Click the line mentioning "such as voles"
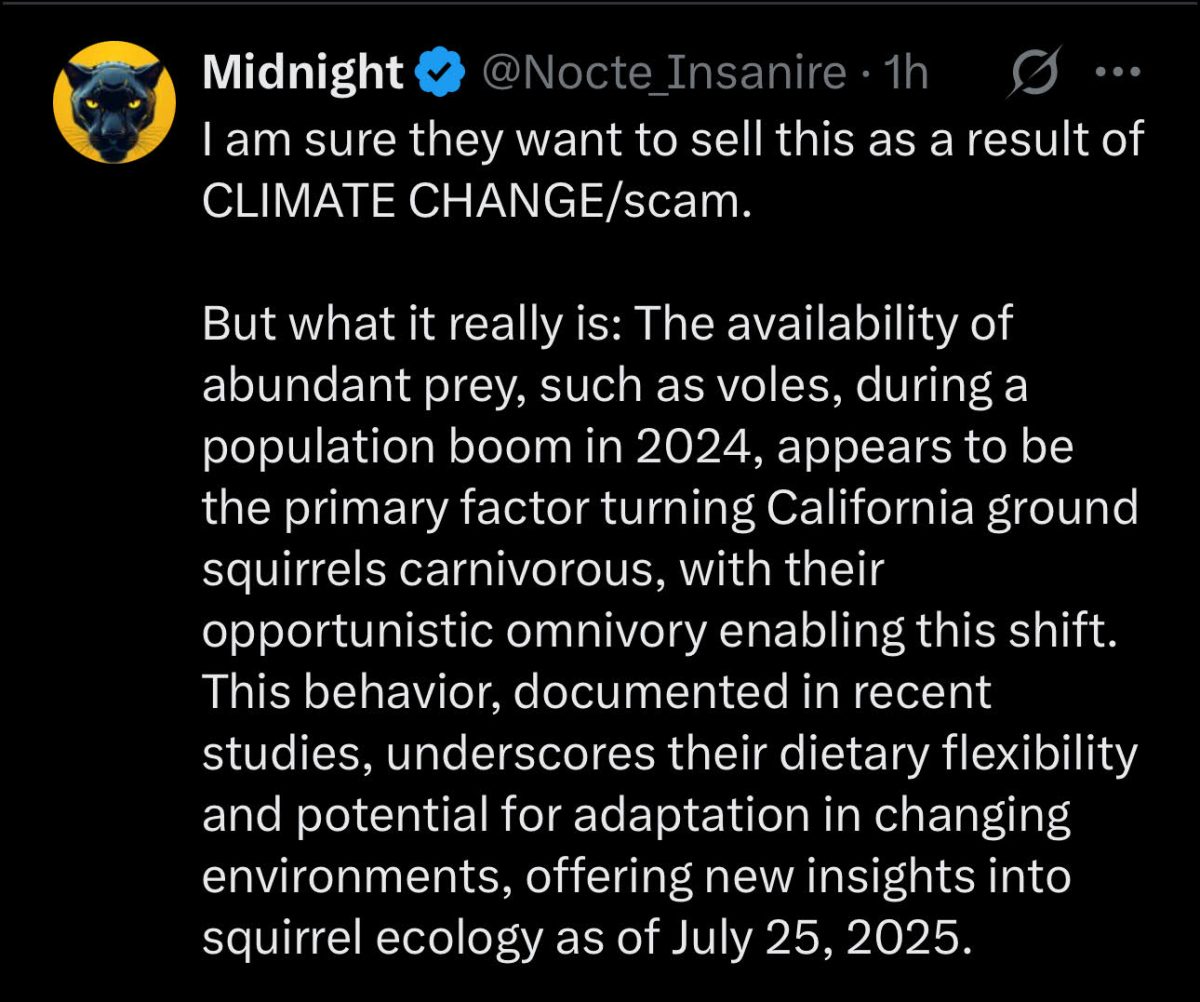This screenshot has height=1002, width=1200. pos(614,388)
